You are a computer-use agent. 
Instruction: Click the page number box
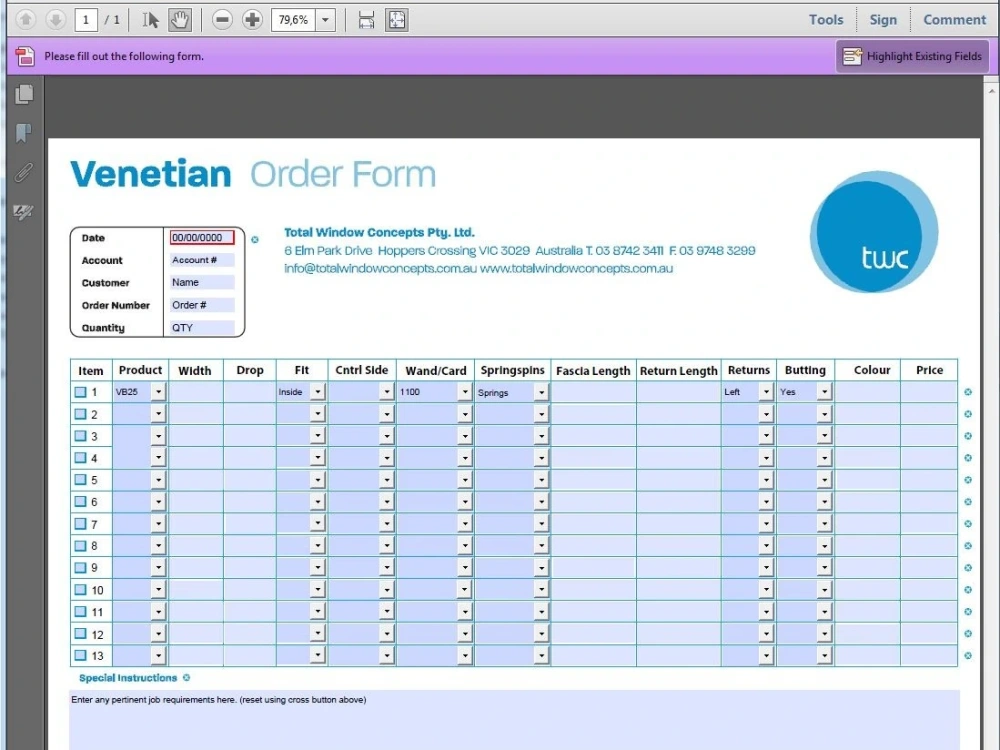pyautogui.click(x=86, y=20)
